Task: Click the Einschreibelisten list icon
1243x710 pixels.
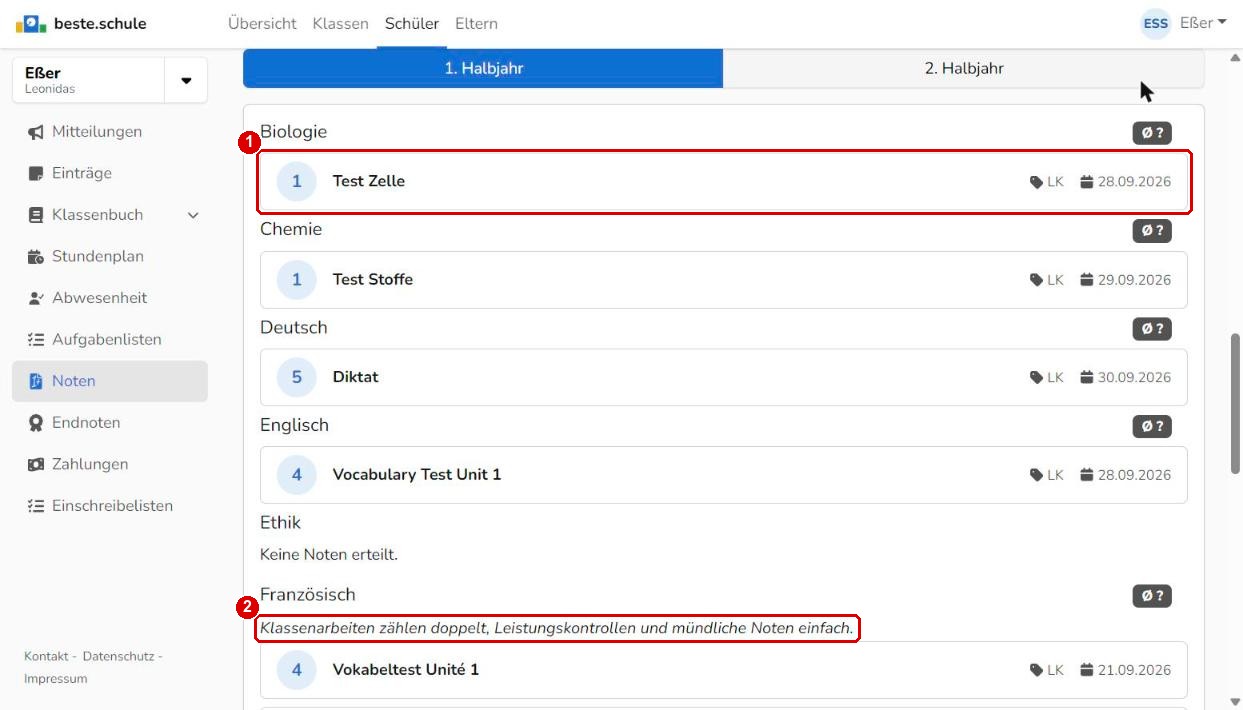Action: click(36, 506)
